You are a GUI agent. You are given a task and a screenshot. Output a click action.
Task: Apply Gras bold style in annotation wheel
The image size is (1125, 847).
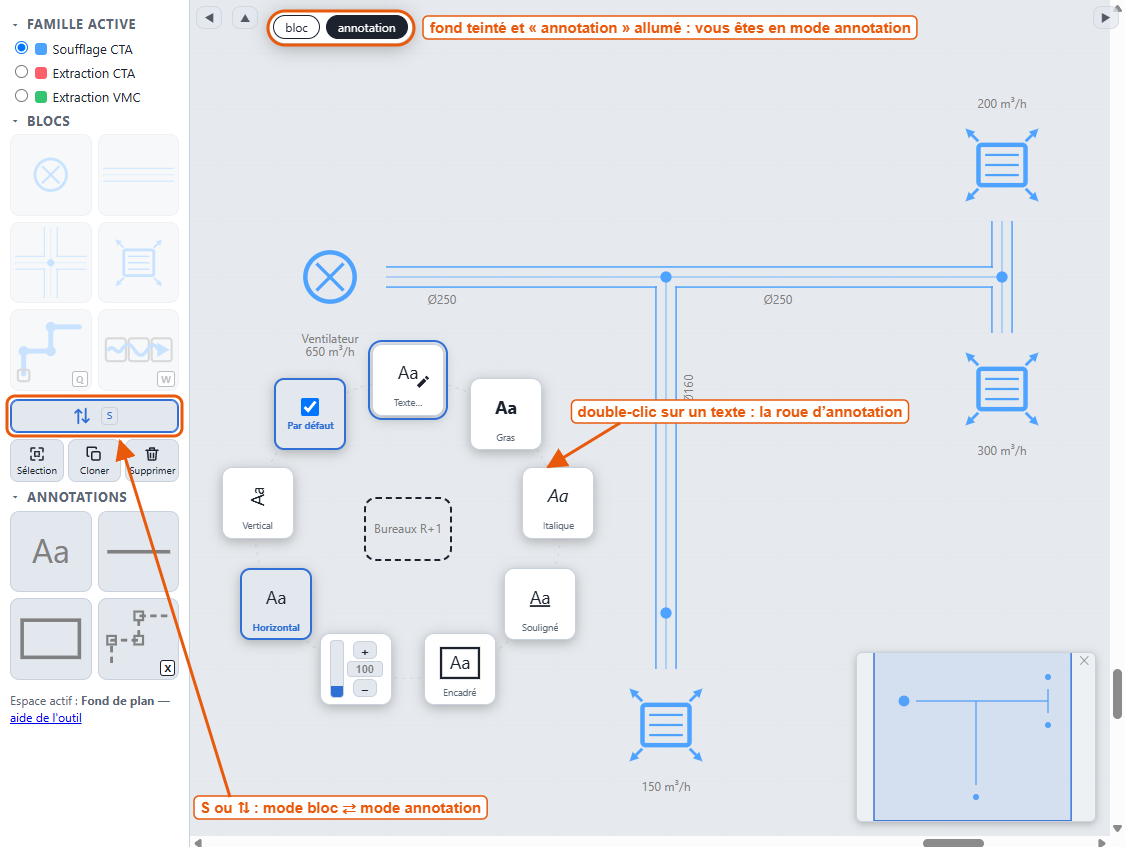coord(506,415)
